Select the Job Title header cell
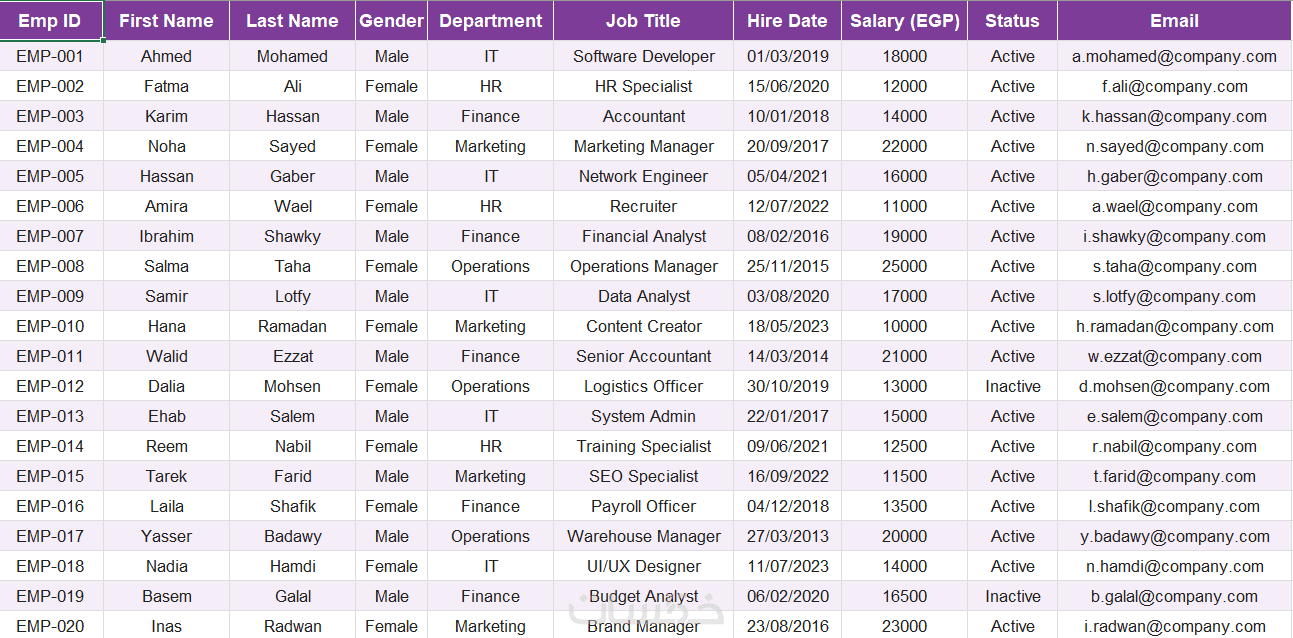 [643, 21]
